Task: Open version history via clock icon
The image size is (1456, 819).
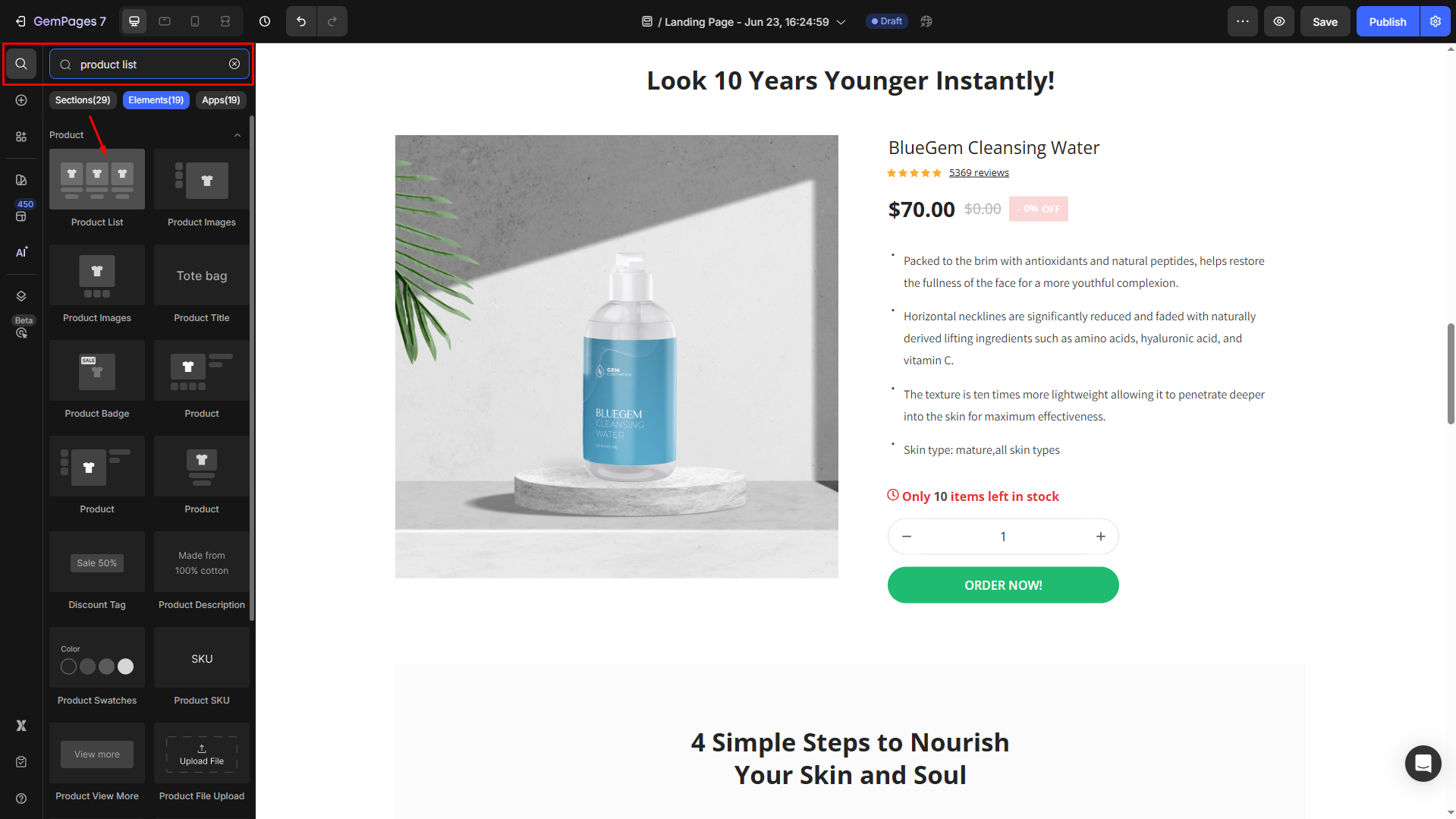Action: tap(265, 21)
